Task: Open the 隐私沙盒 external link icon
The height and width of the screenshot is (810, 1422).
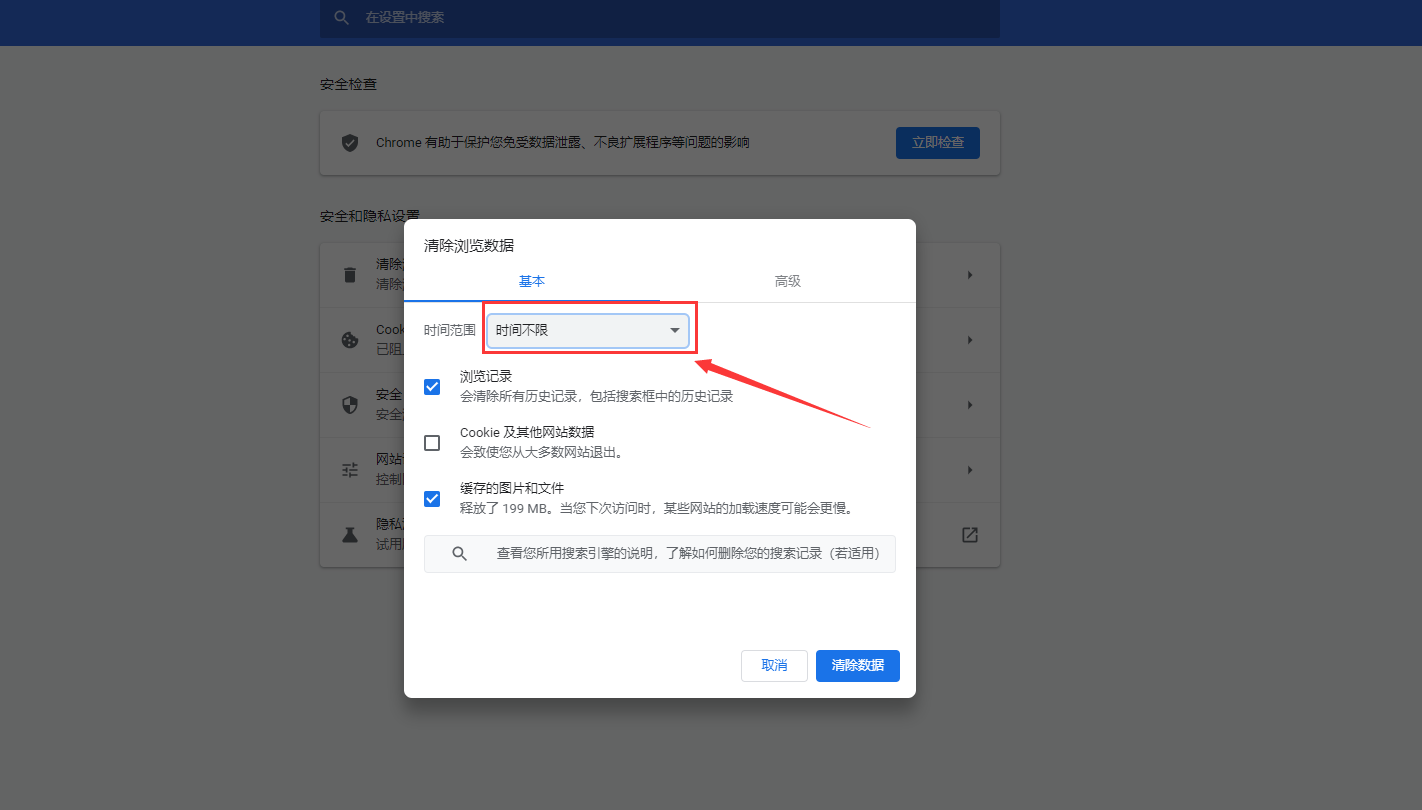Action: click(x=968, y=534)
